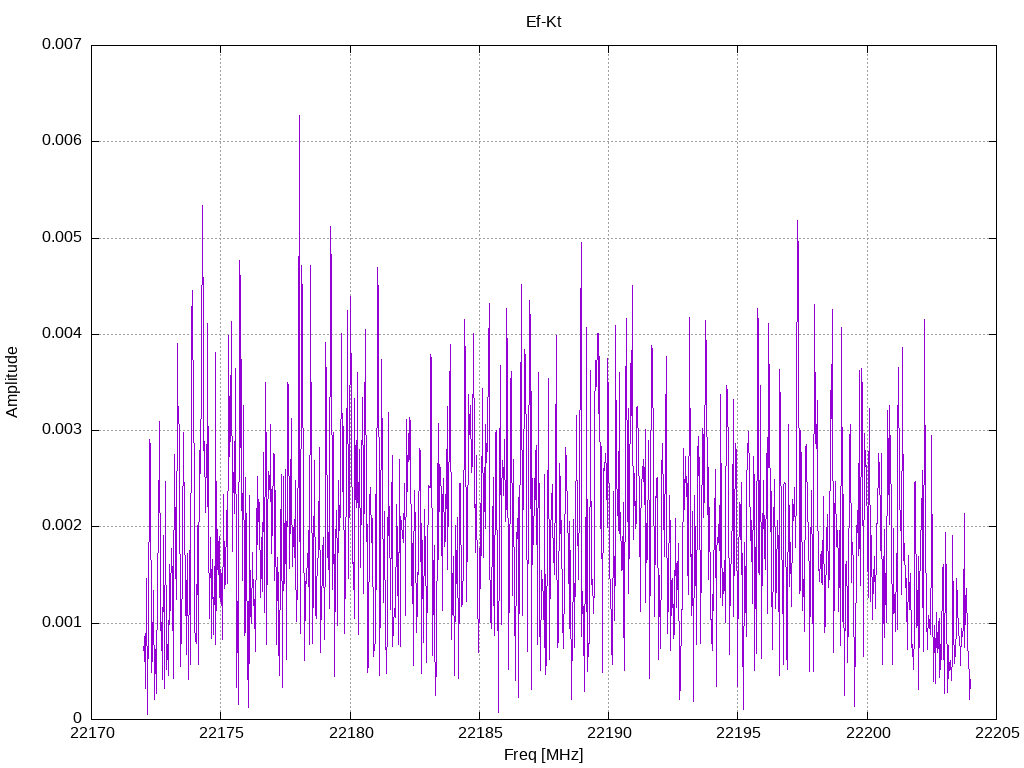Click the plot title 'Ef-Kt'

[543, 22]
